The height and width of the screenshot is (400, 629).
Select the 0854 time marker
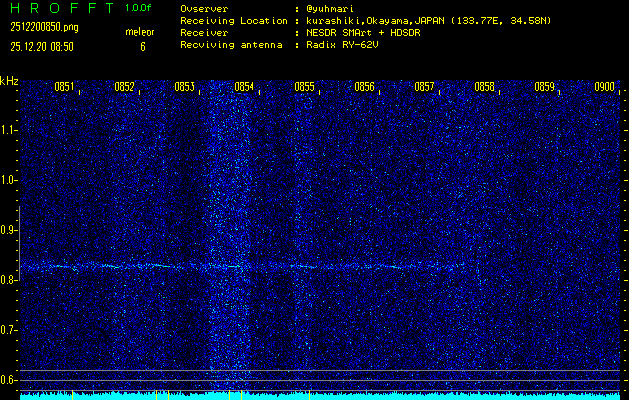244,87
